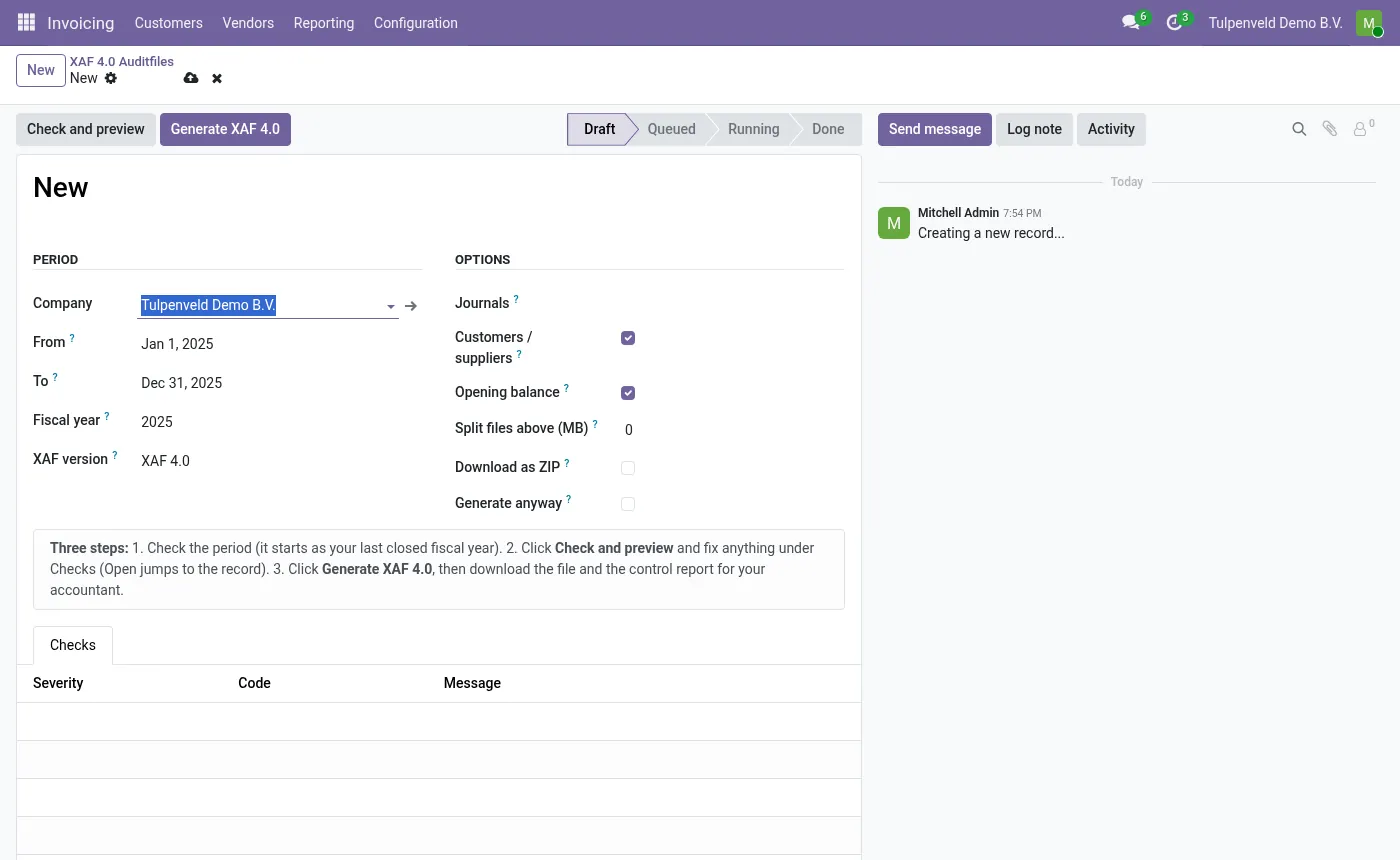Enable the Generate anyway checkbox

(628, 504)
